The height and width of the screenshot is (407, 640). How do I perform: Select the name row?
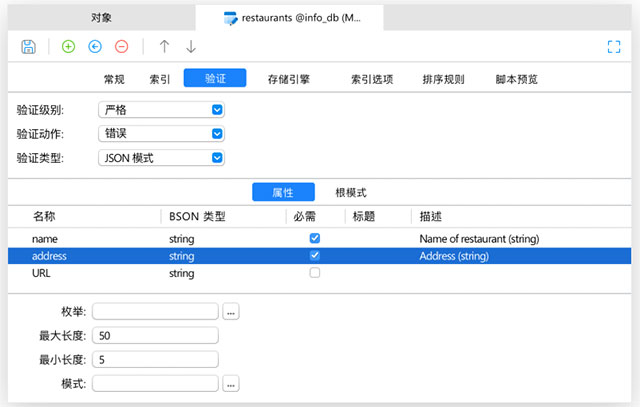320,238
